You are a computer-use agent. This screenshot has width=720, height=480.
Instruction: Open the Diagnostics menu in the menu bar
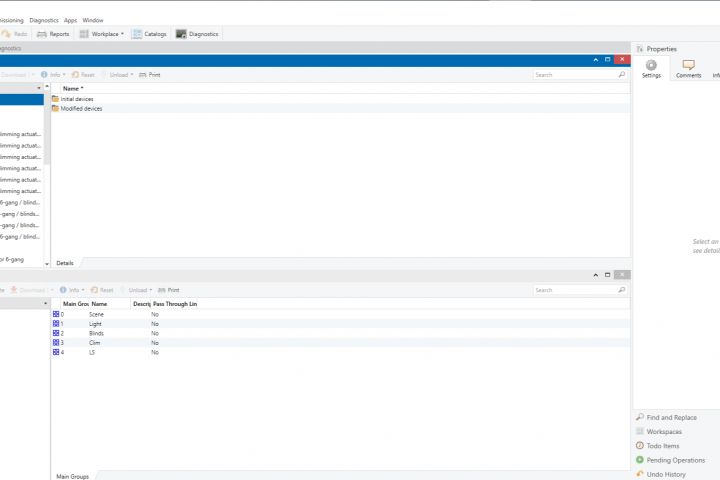(x=44, y=20)
